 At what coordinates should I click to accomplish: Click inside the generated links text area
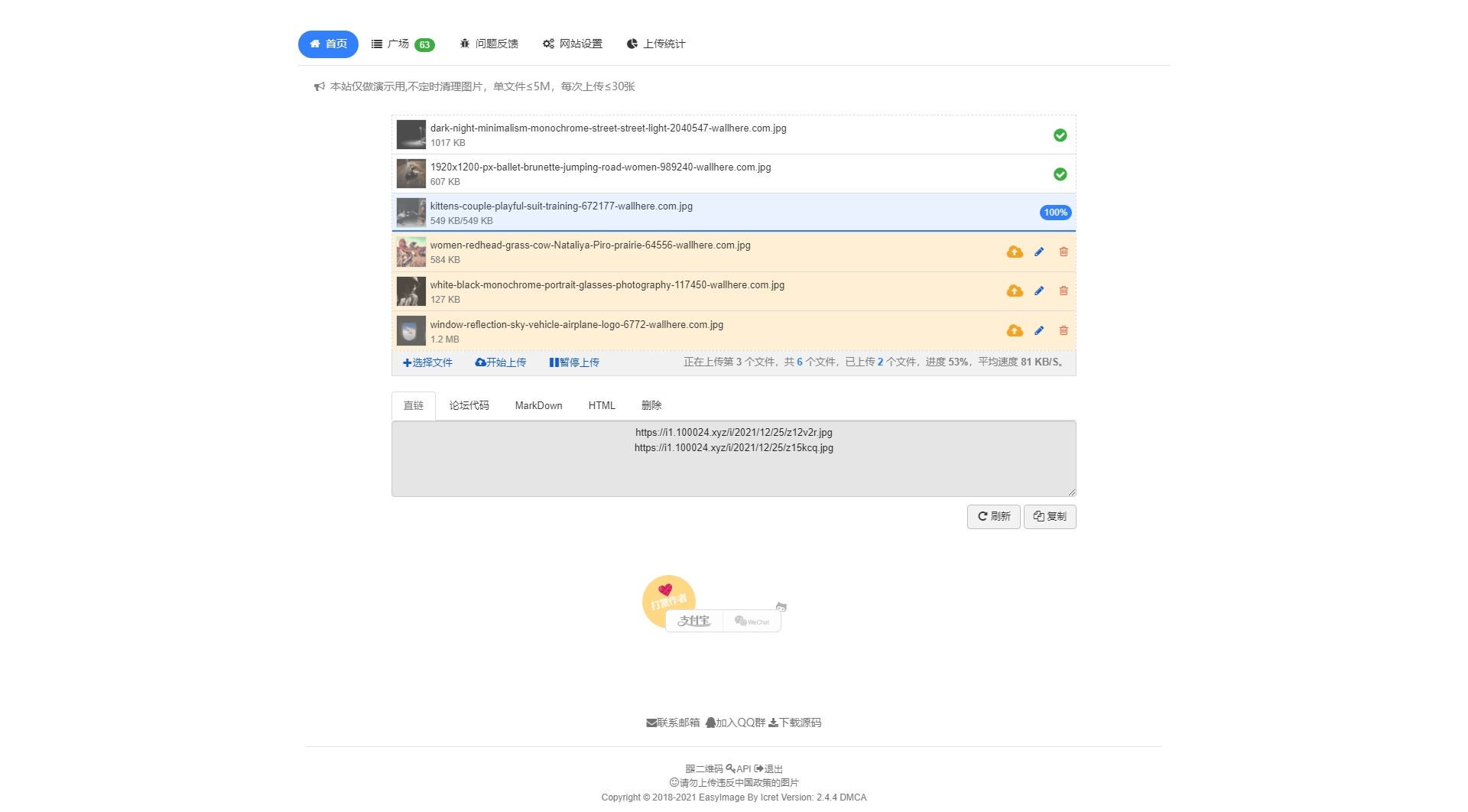(x=734, y=459)
